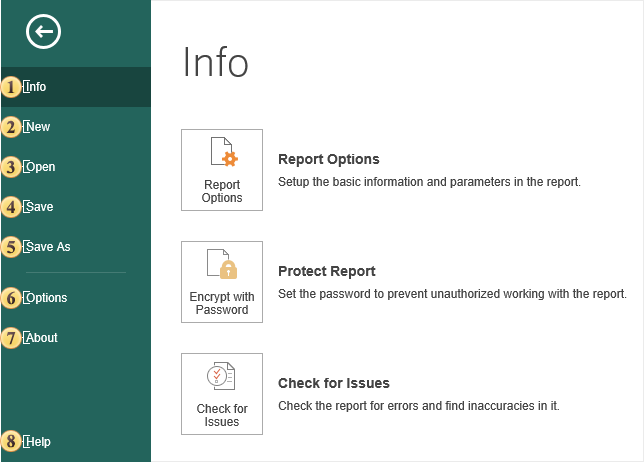Image resolution: width=644 pixels, height=463 pixels.
Task: Click the Protect Report heading
Action: tap(326, 271)
